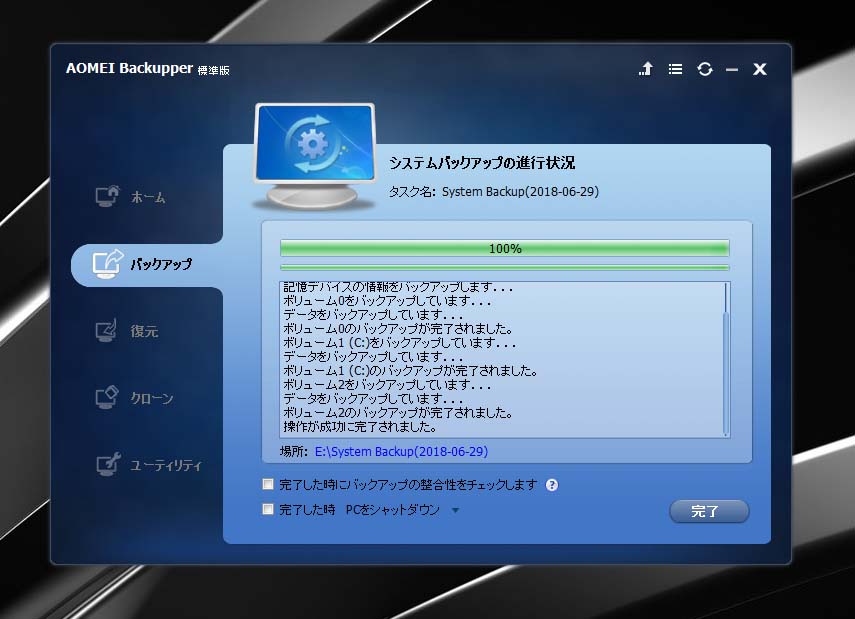Minimize the AOMEI Backupper window

(x=732, y=70)
